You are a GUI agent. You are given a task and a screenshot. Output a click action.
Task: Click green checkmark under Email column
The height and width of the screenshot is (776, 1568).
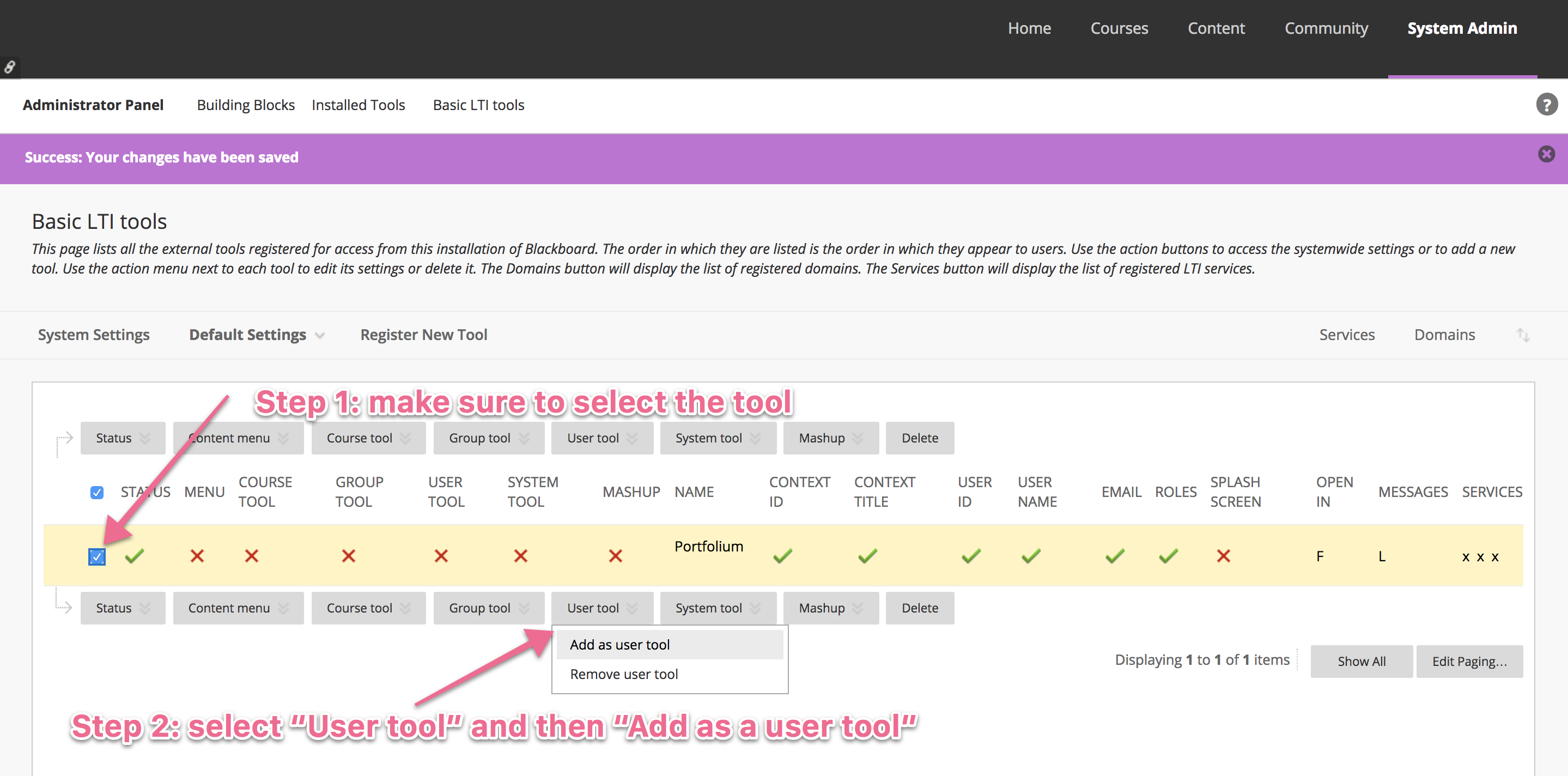pos(1115,556)
